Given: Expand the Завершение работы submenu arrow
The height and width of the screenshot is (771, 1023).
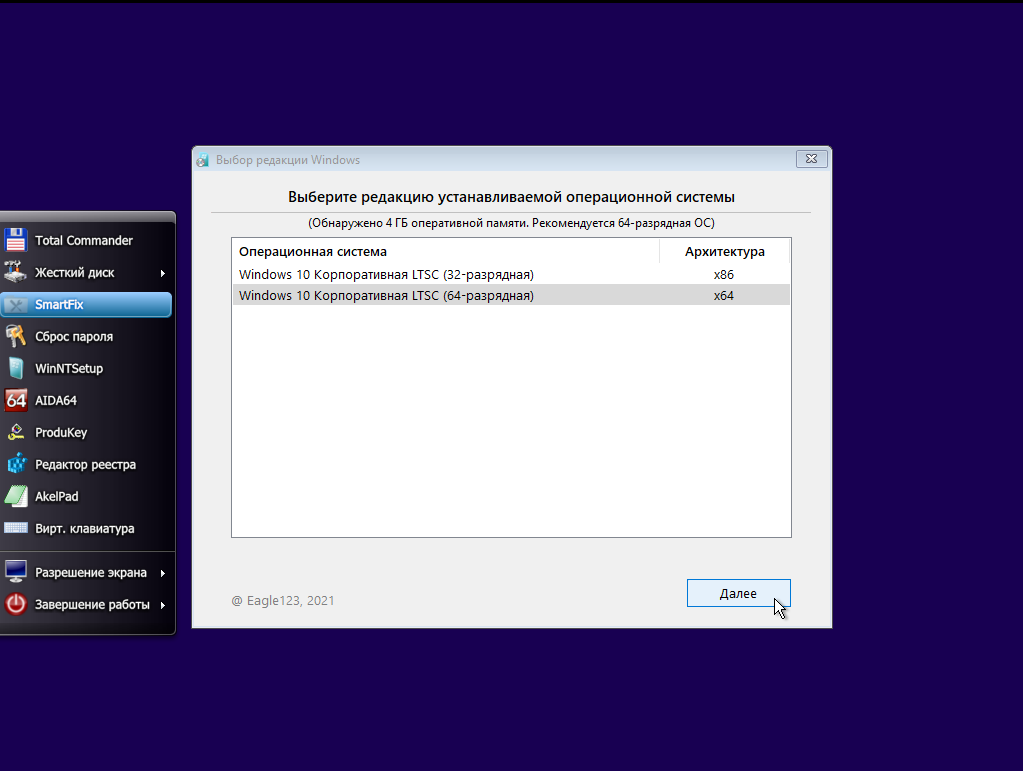Looking at the screenshot, I should pos(162,605).
